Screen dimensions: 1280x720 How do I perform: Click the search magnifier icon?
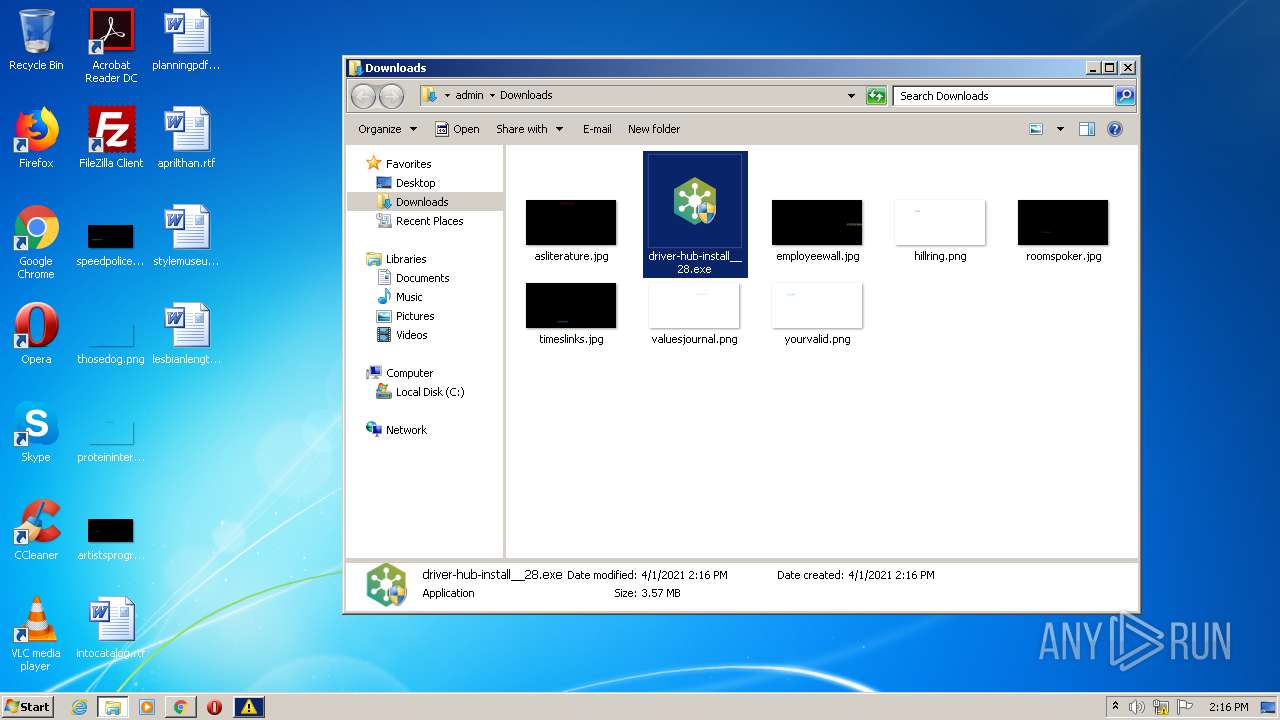coord(1125,96)
